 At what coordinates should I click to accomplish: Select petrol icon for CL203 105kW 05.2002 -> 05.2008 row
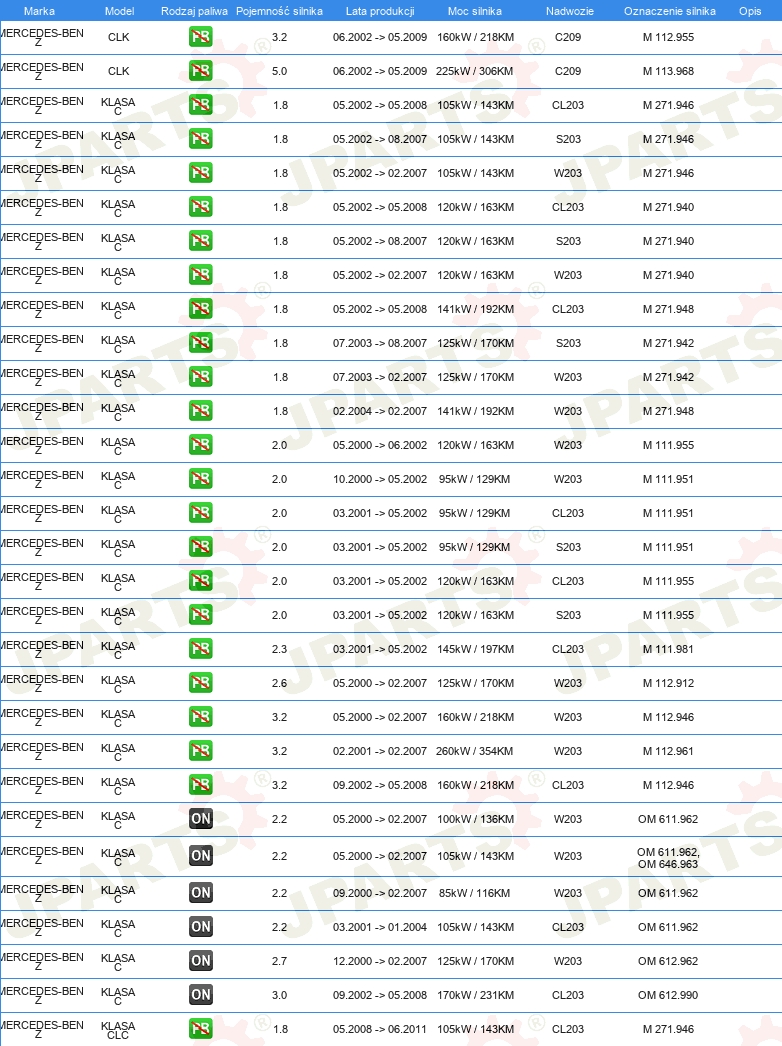click(200, 105)
